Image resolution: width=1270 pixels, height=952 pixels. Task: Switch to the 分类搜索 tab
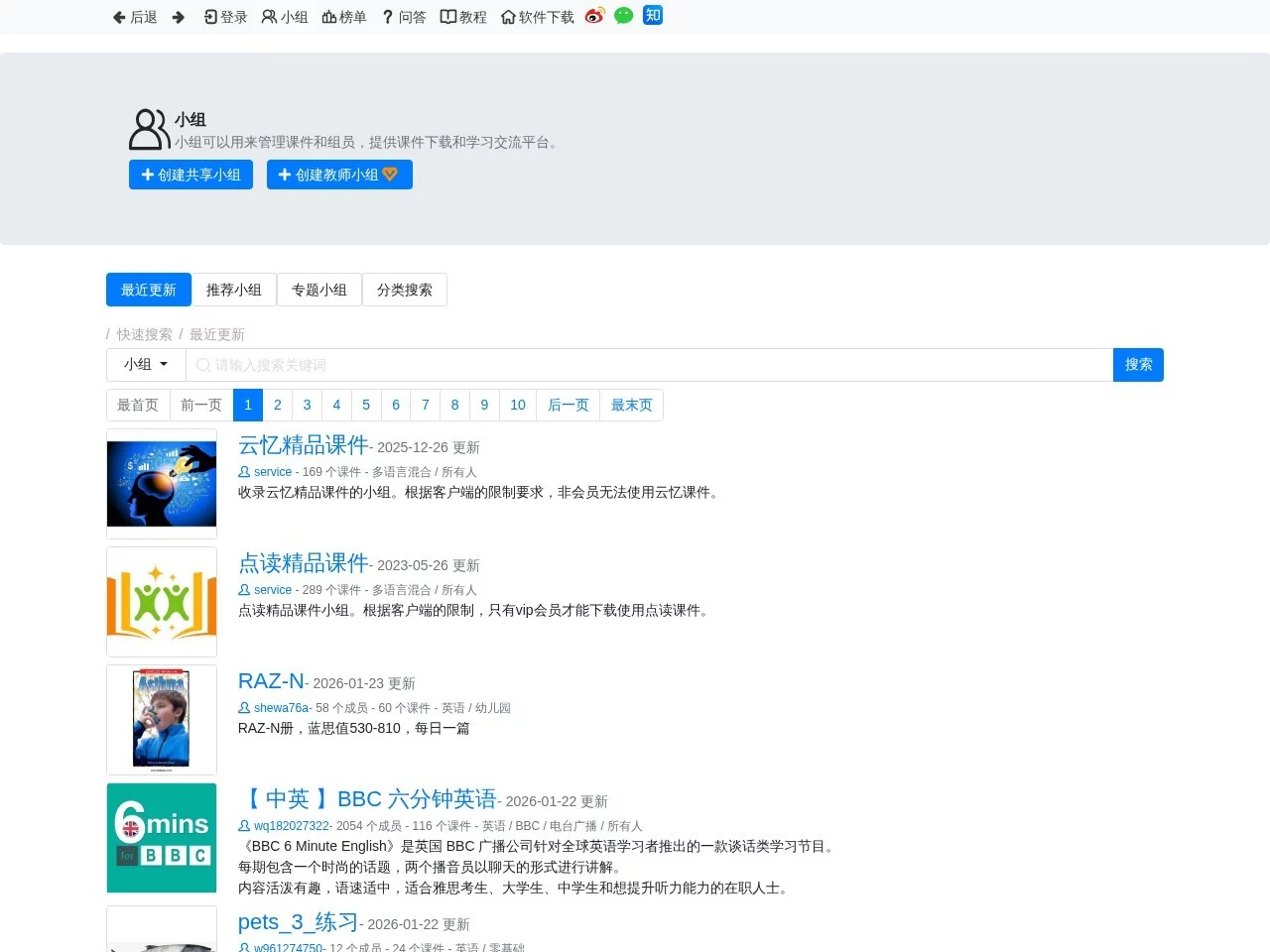tap(405, 290)
